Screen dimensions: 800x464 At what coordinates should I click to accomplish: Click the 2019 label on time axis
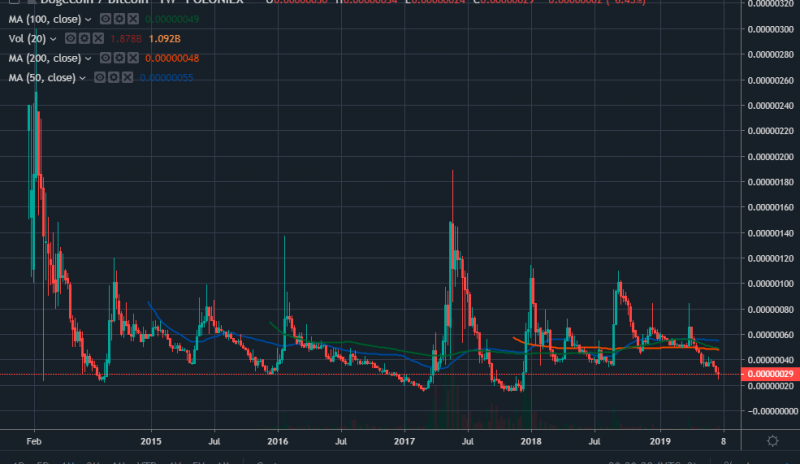coord(660,441)
